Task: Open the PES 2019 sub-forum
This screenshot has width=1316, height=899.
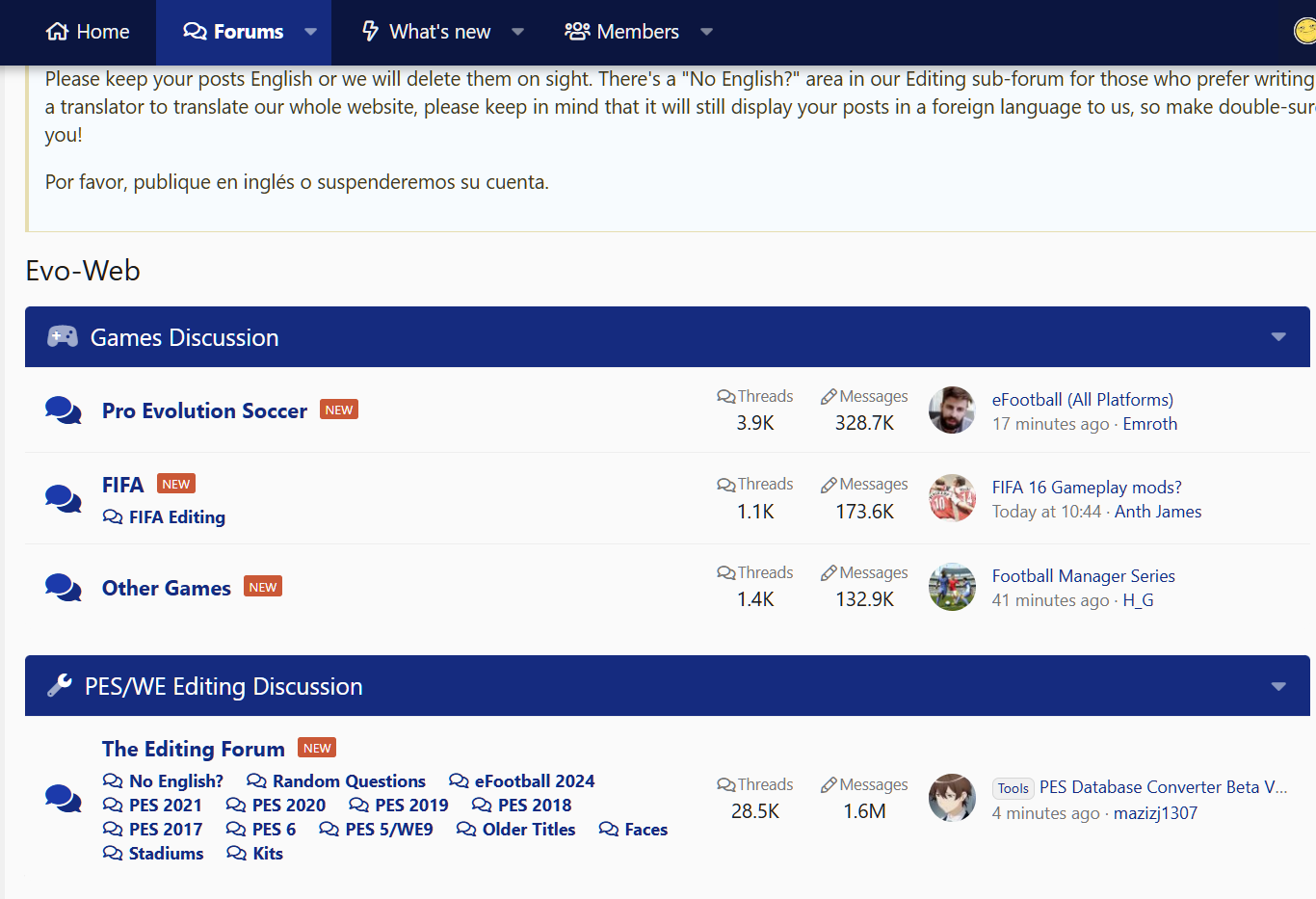Action: click(x=411, y=806)
